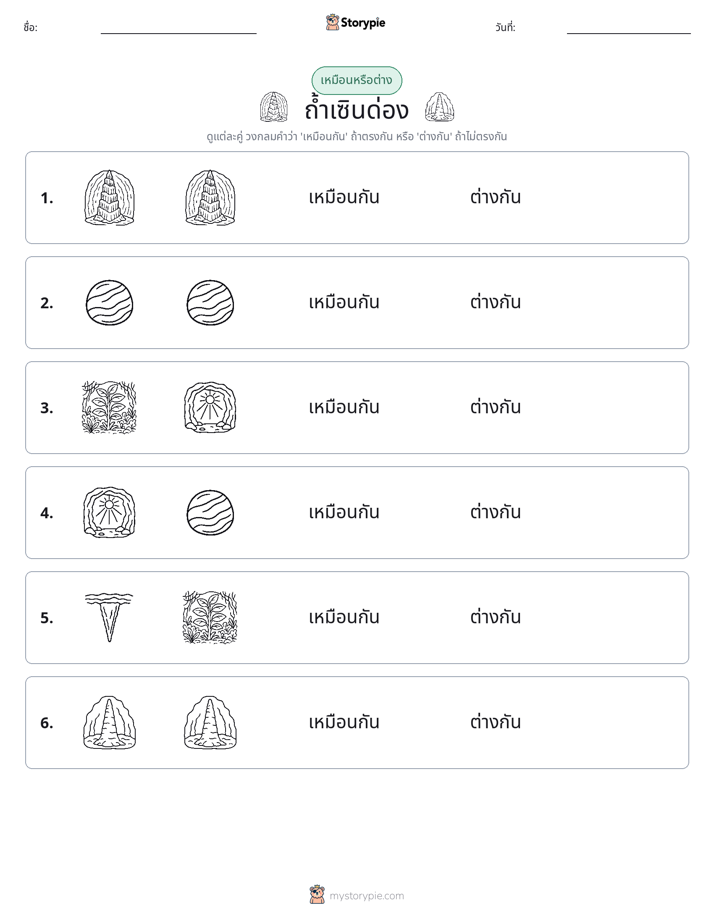Click the jungle plant image in row 5

pyautogui.click(x=210, y=617)
